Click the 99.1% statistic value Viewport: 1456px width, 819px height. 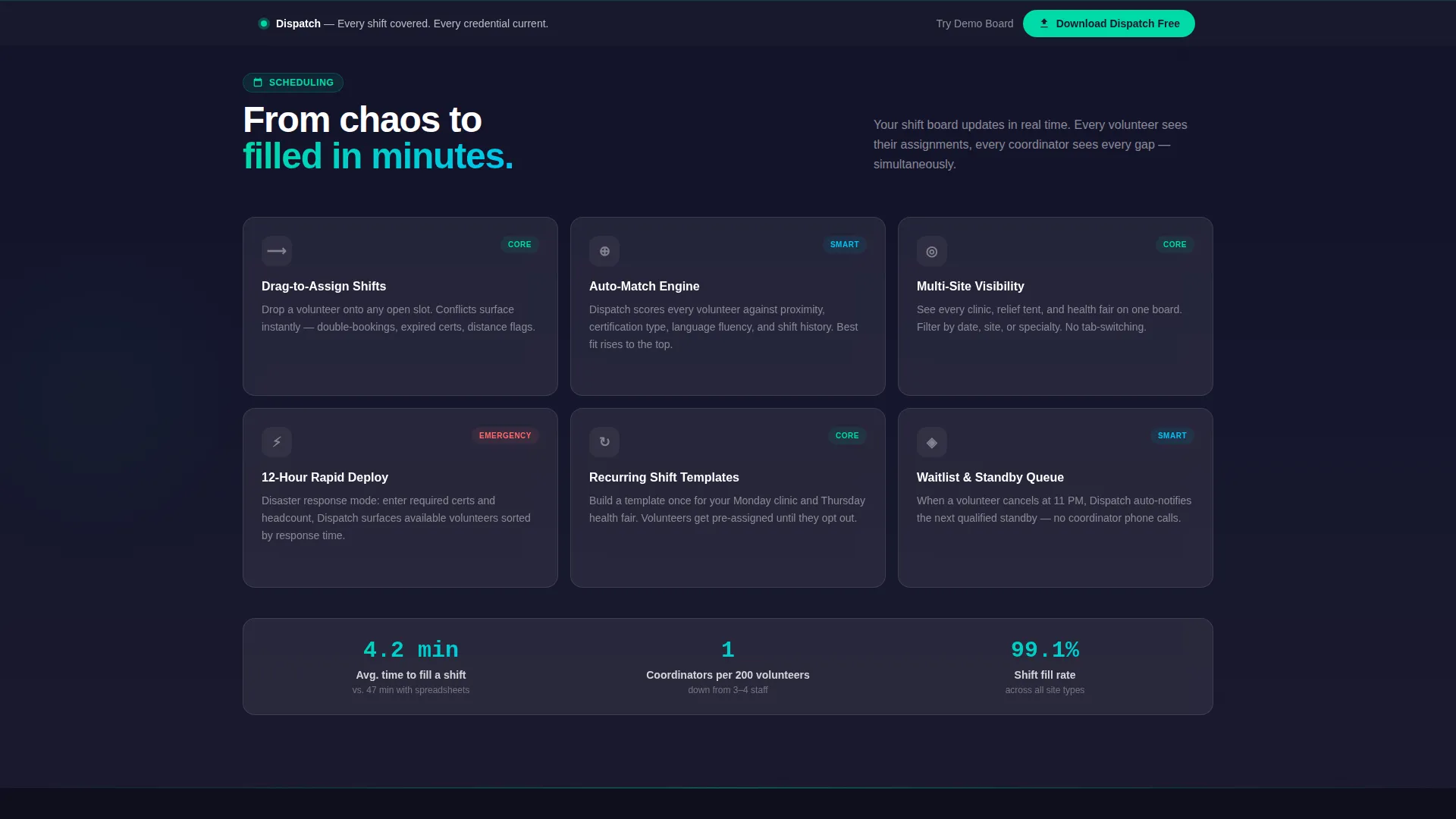pos(1045,650)
